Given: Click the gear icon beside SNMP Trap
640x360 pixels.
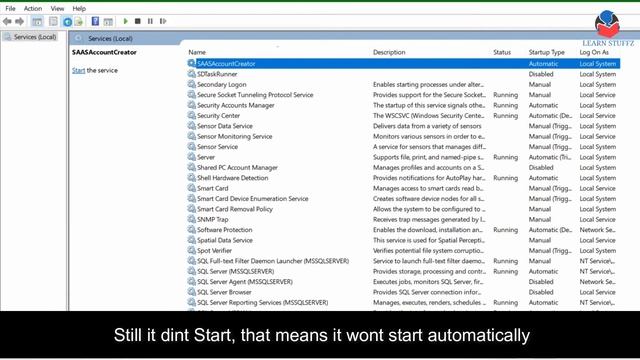Looking at the screenshot, I should (x=191, y=219).
